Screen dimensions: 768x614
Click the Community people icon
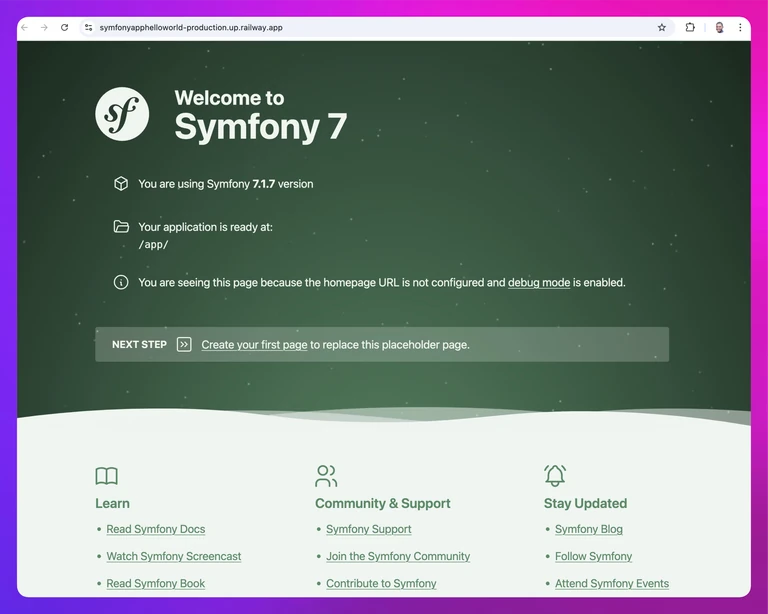click(x=326, y=475)
